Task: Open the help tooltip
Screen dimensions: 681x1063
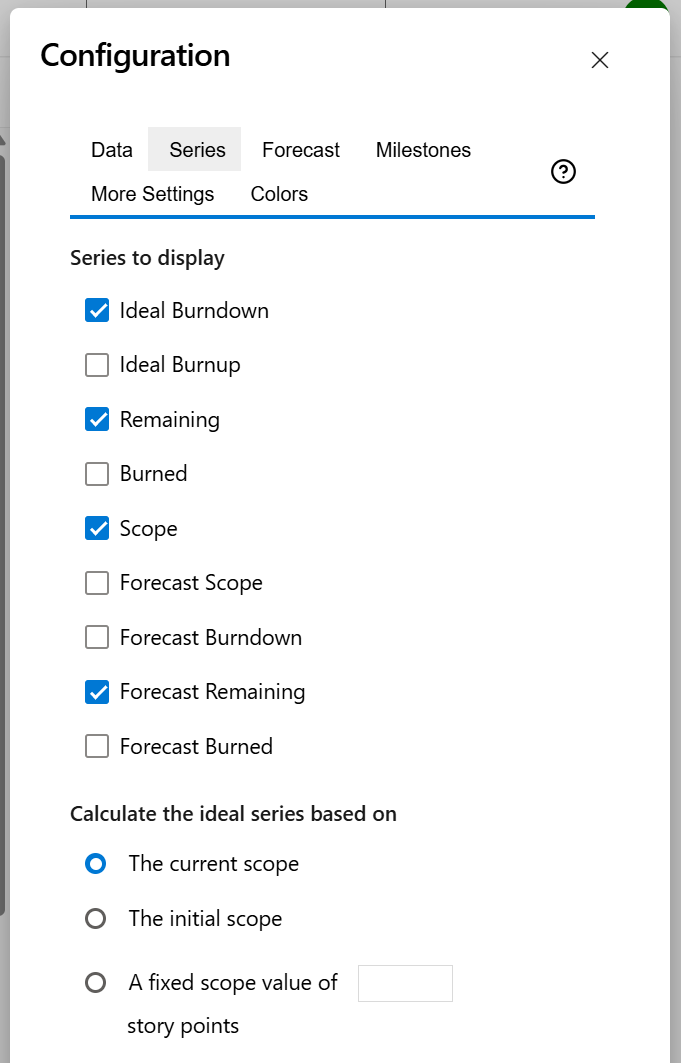Action: tap(563, 171)
